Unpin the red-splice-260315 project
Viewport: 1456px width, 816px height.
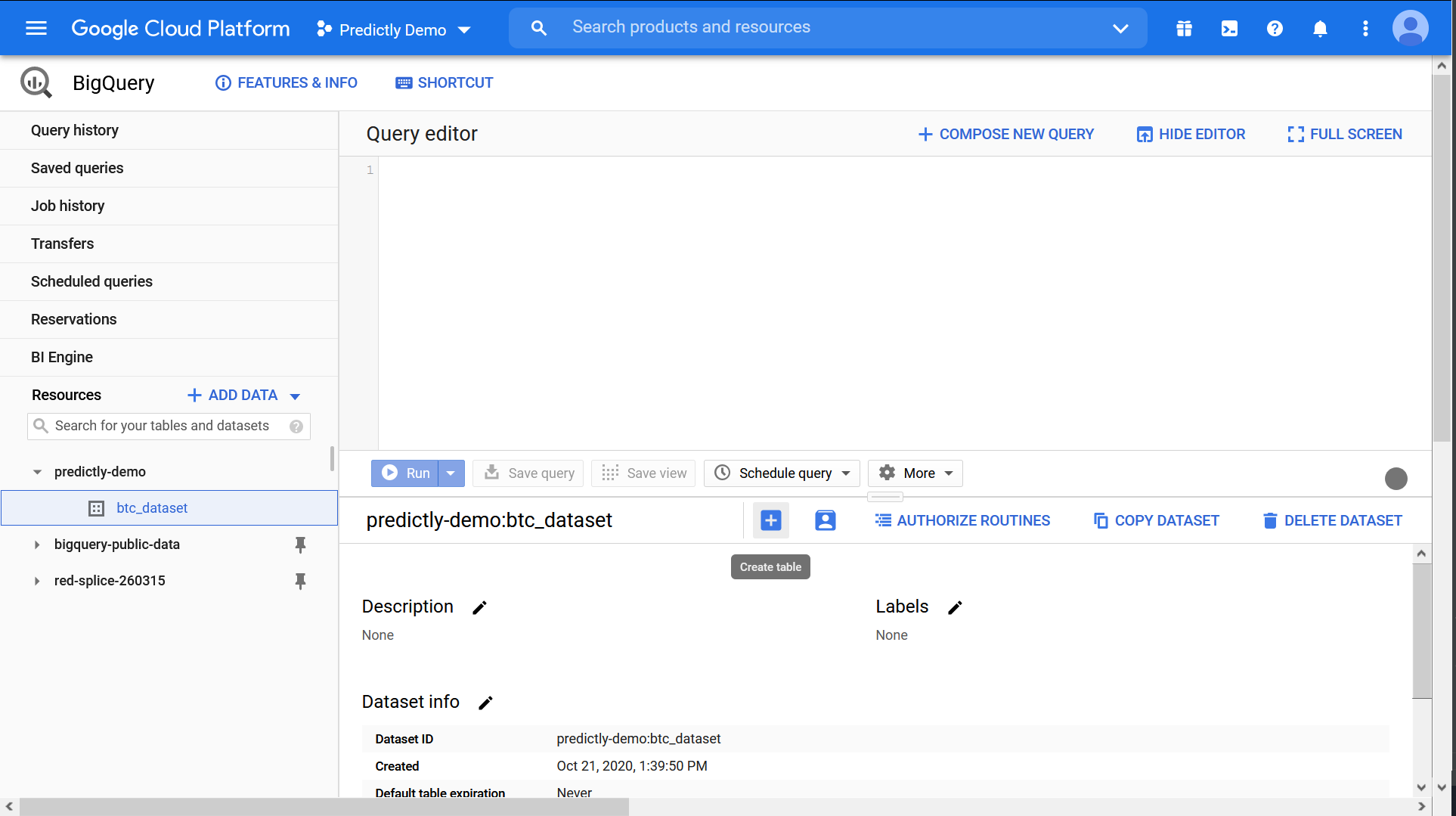point(300,581)
